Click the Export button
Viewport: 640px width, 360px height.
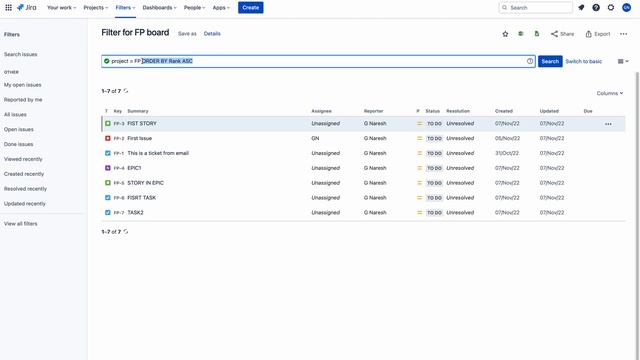tap(598, 34)
